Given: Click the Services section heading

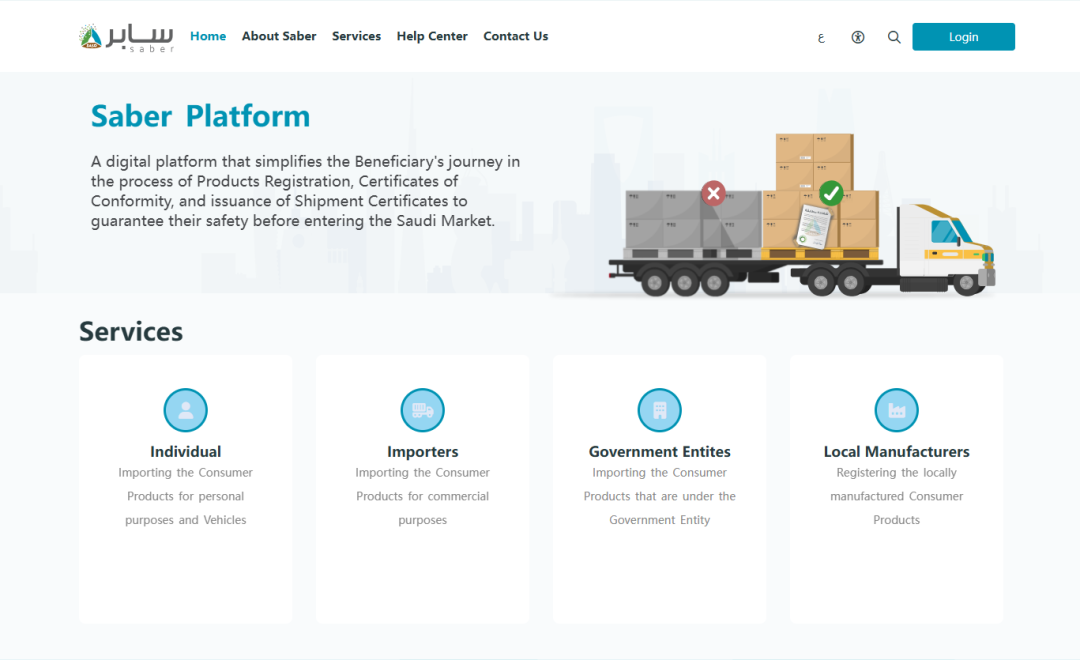Looking at the screenshot, I should pos(131,331).
